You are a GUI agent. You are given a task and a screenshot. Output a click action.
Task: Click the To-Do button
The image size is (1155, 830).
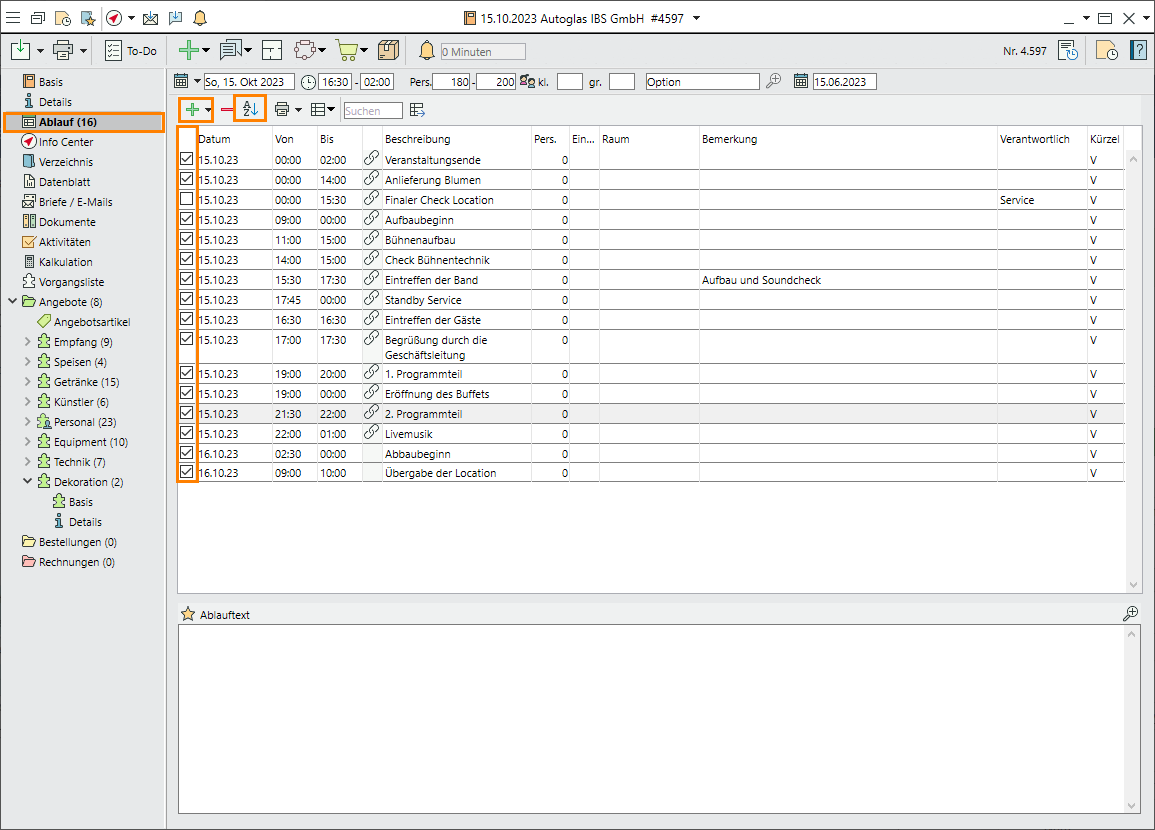(131, 51)
